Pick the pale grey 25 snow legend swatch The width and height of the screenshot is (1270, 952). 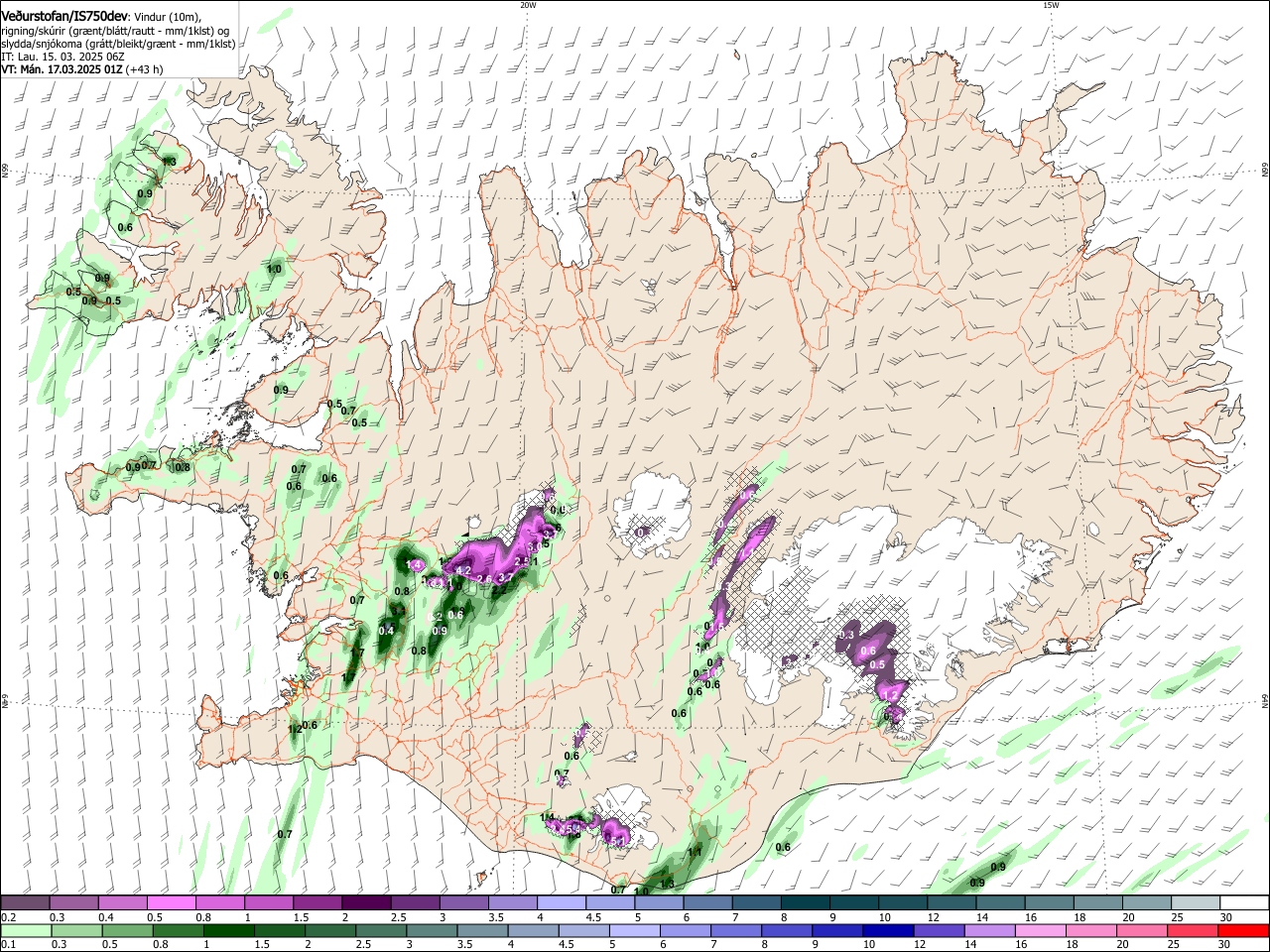click(x=1197, y=902)
